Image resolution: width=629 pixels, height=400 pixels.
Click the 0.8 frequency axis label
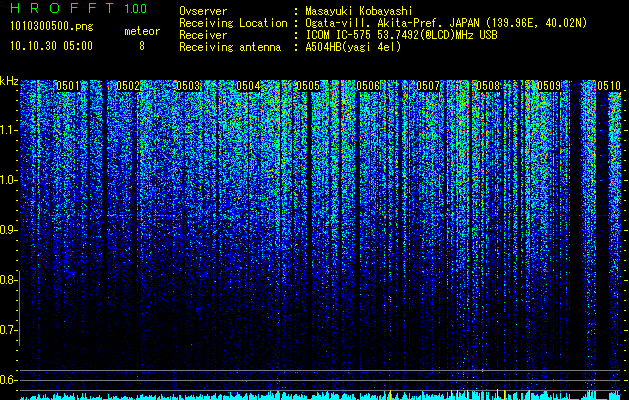(9, 280)
